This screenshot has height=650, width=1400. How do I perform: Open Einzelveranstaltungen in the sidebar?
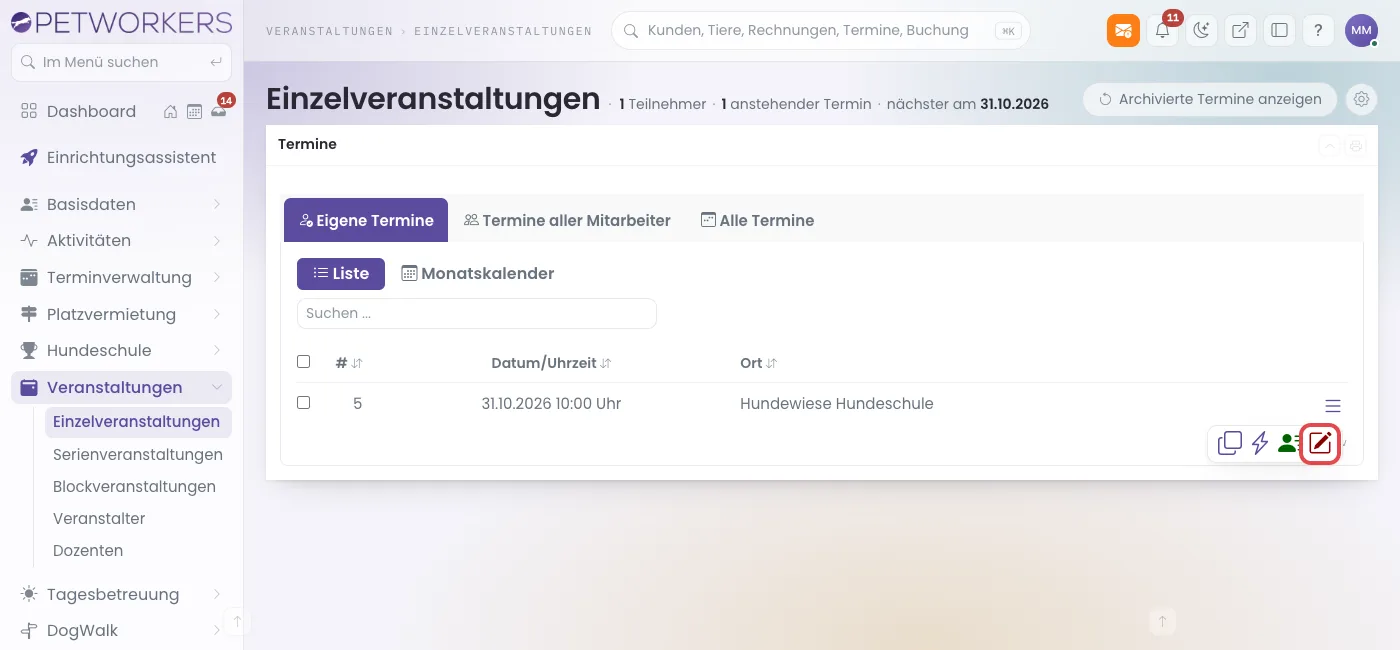pos(138,422)
